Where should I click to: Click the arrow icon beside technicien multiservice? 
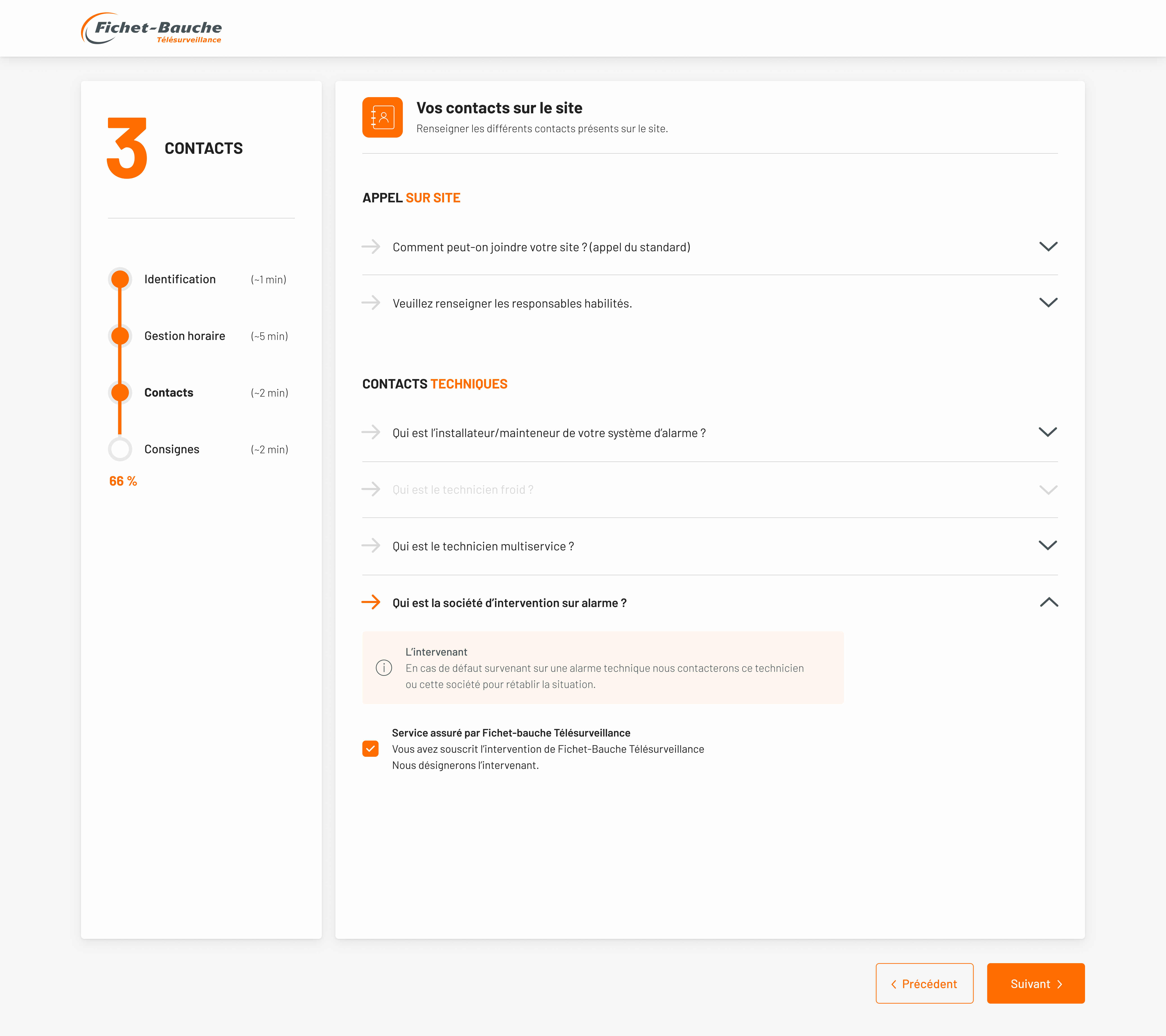(371, 546)
